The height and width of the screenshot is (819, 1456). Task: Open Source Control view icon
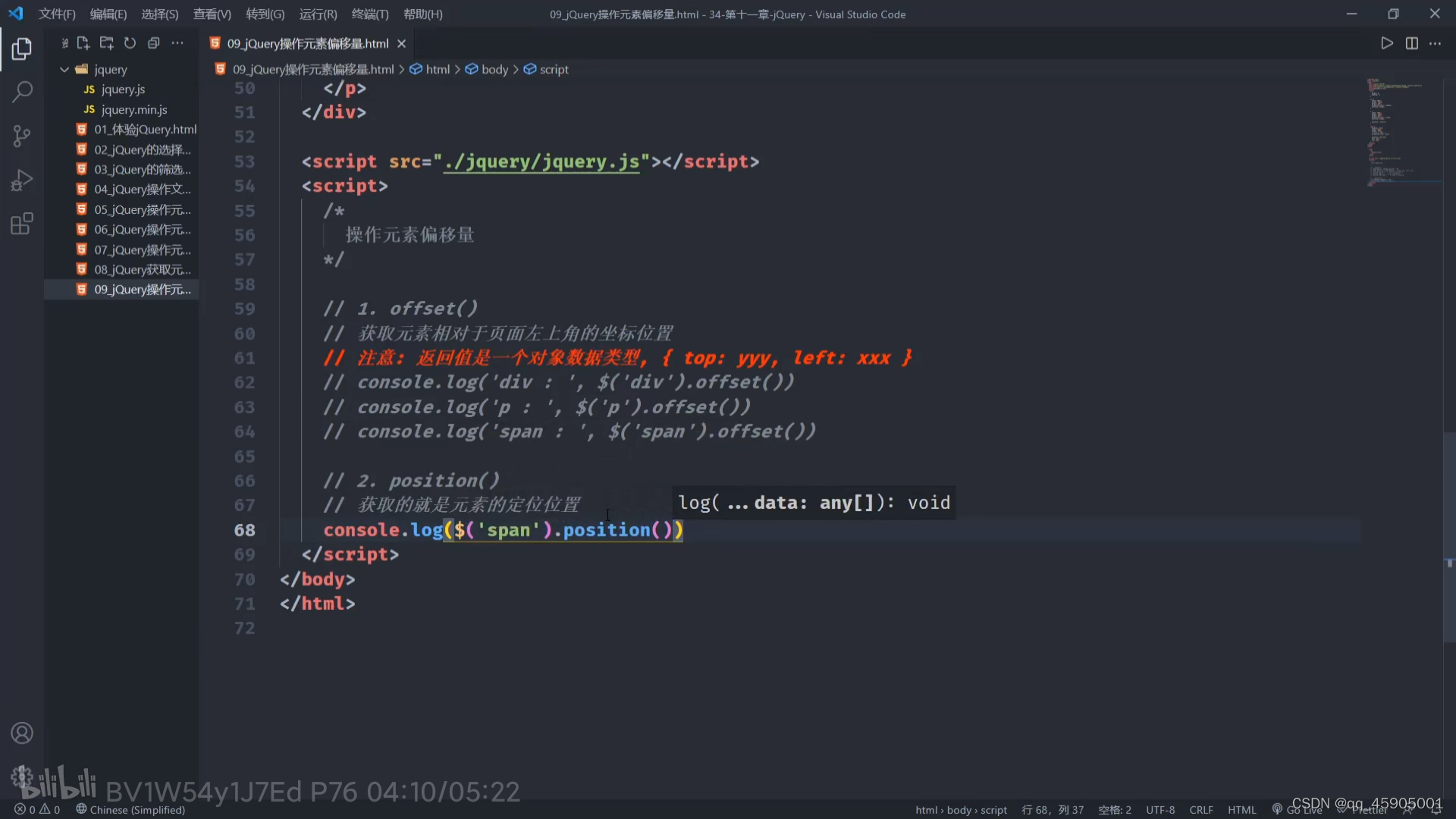coord(22,136)
